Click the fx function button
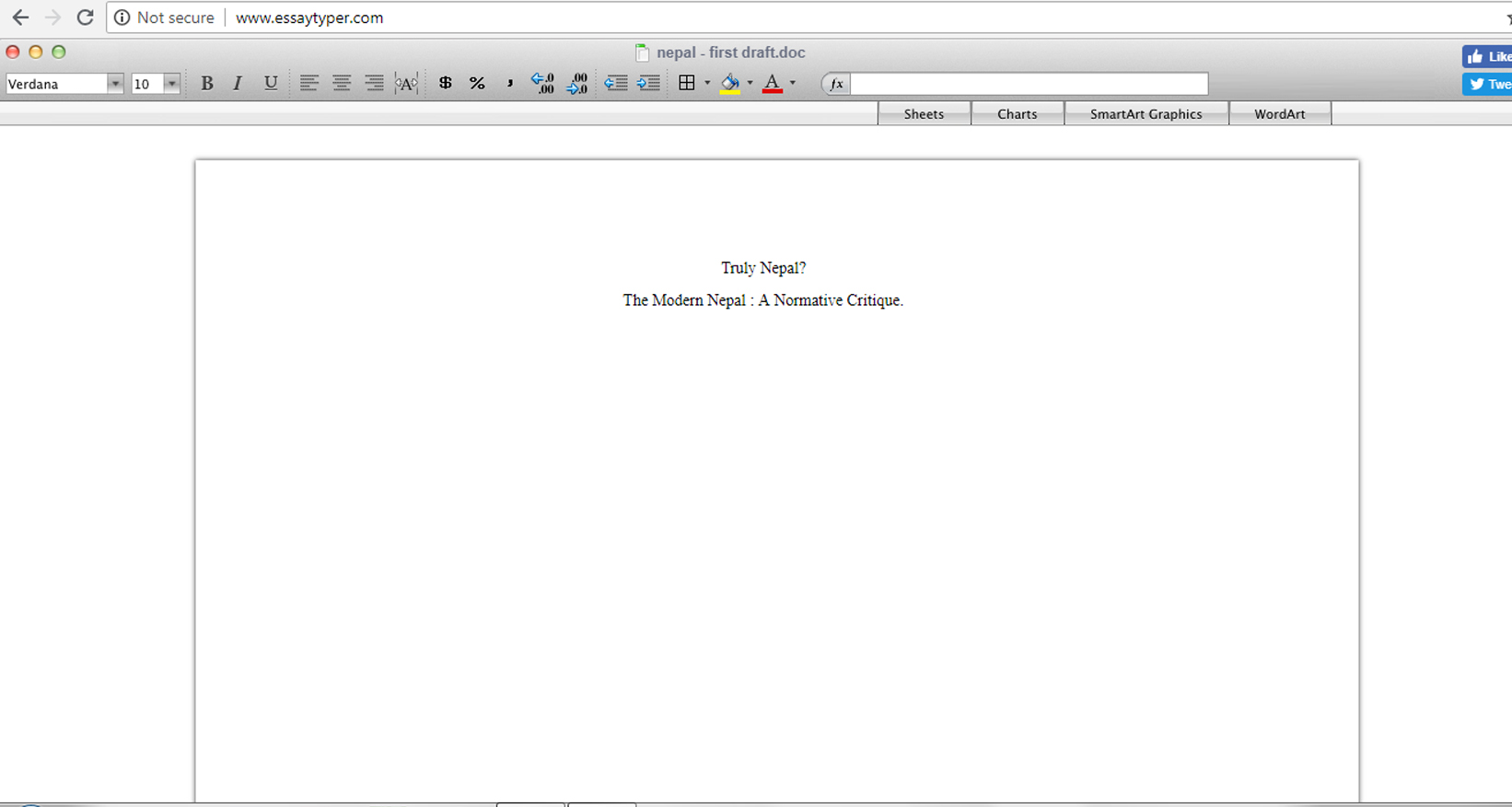 [836, 84]
